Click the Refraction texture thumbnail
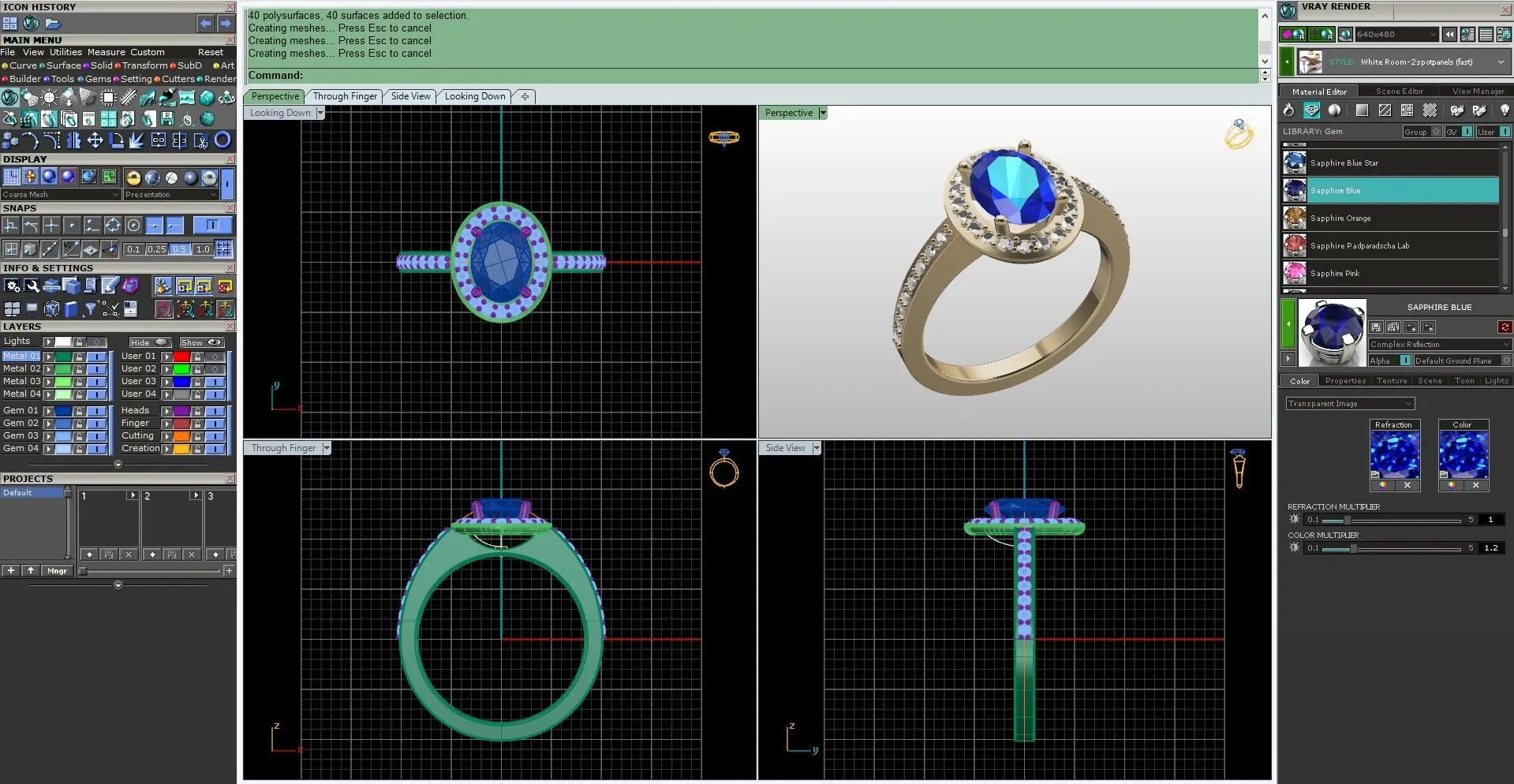Image resolution: width=1514 pixels, height=784 pixels. tap(1394, 455)
